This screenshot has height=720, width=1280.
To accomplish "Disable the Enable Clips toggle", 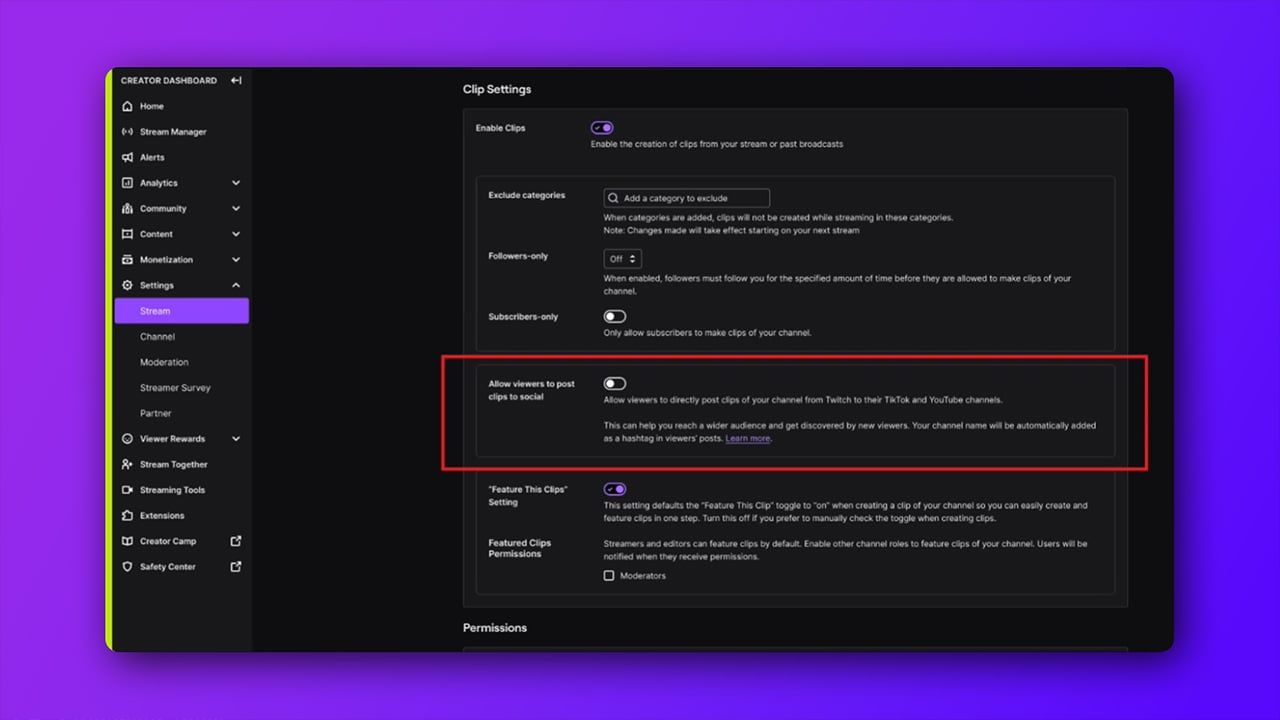I will tap(602, 128).
